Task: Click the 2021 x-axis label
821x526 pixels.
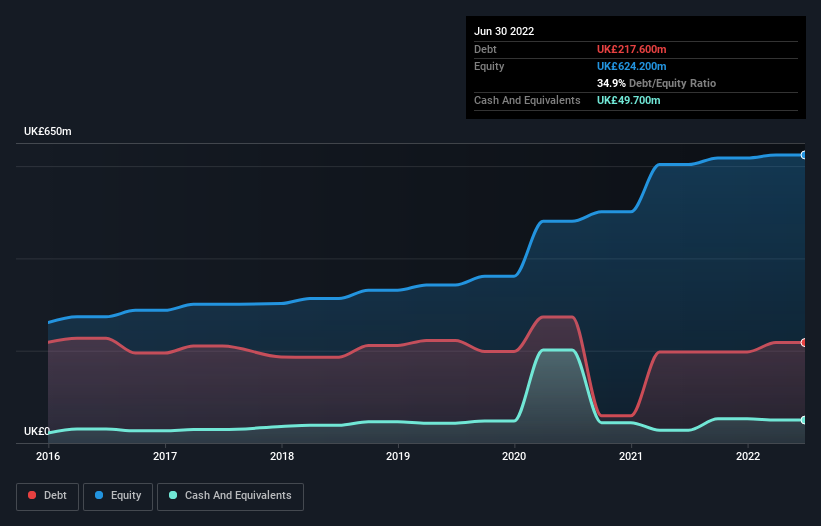Action: click(631, 456)
